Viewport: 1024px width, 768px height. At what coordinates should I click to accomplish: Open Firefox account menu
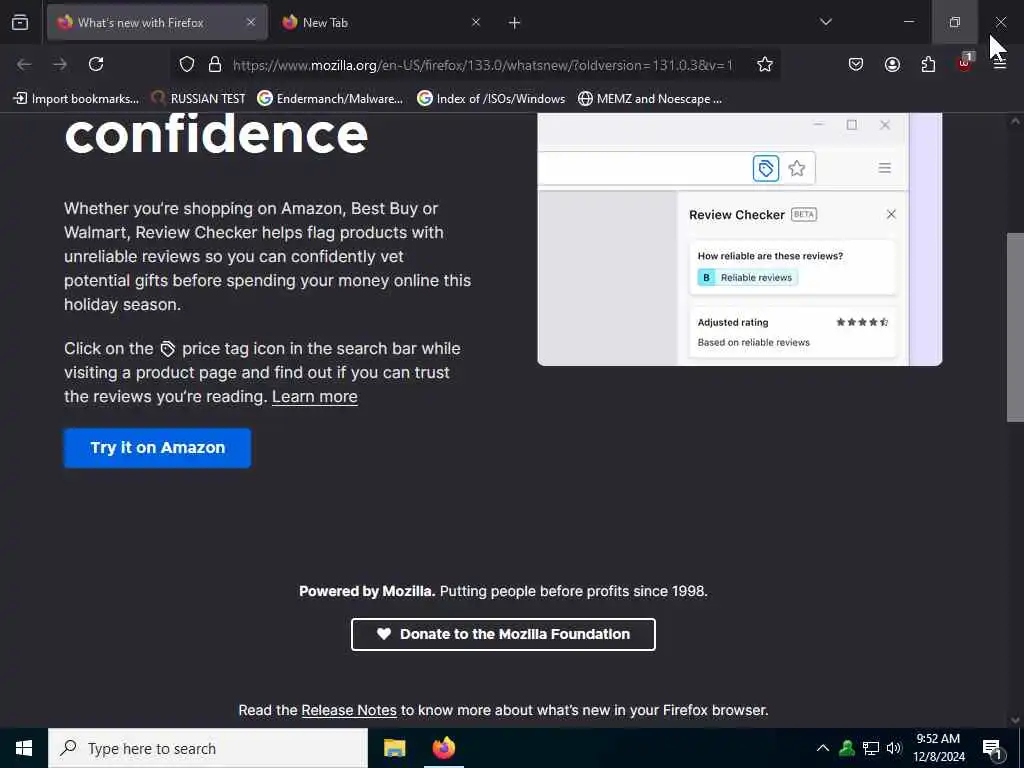coord(892,64)
